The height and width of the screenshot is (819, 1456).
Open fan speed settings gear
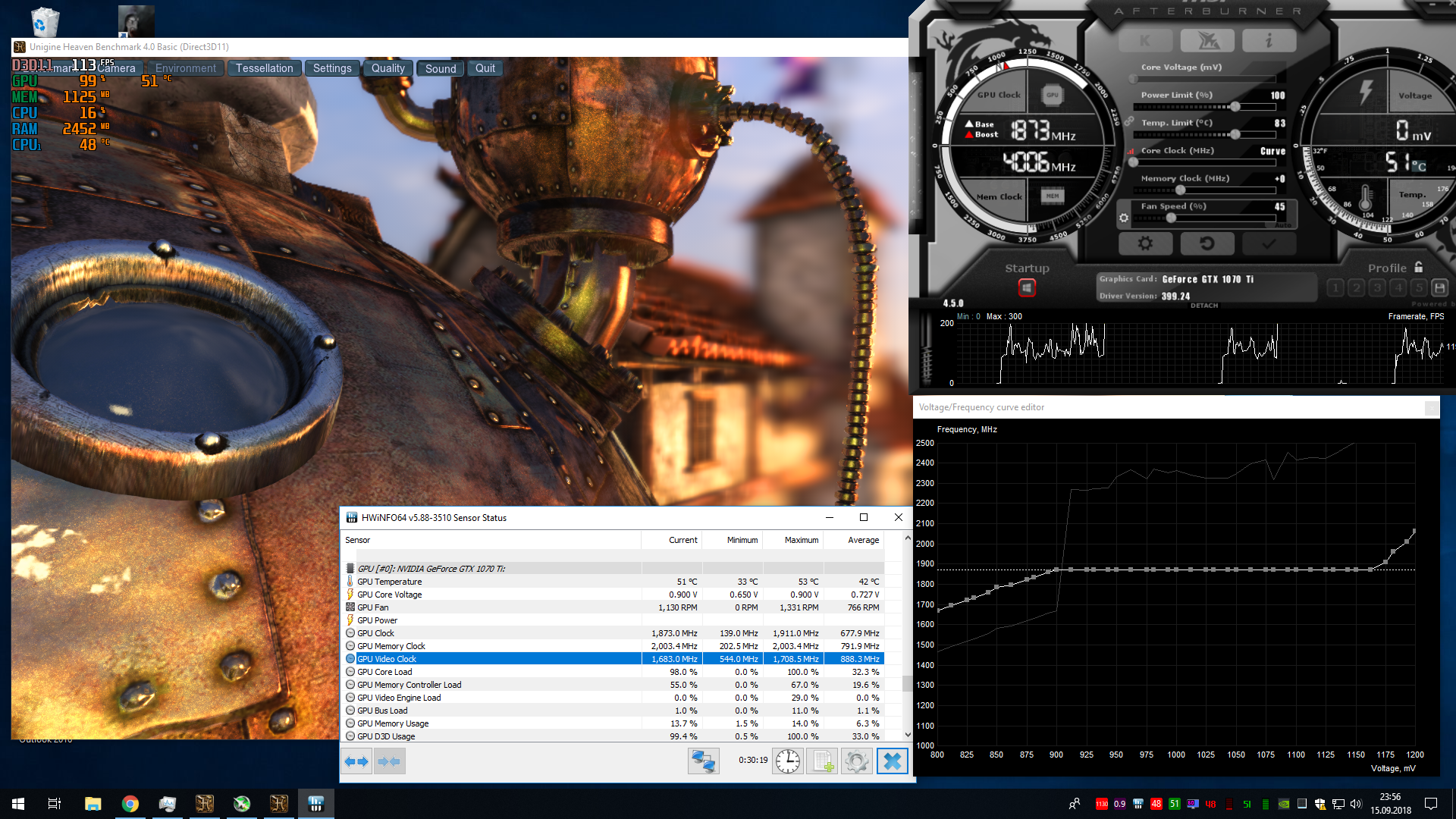click(x=1125, y=218)
